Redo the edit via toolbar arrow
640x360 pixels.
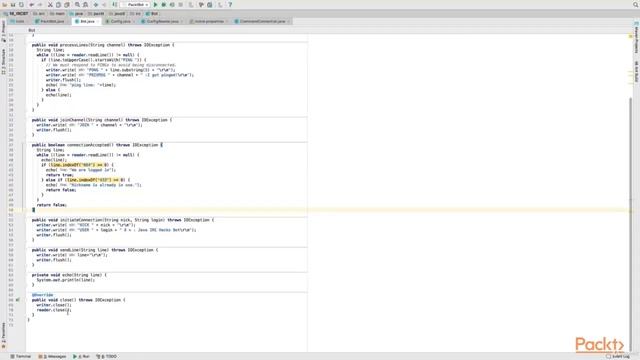(x=40, y=4)
